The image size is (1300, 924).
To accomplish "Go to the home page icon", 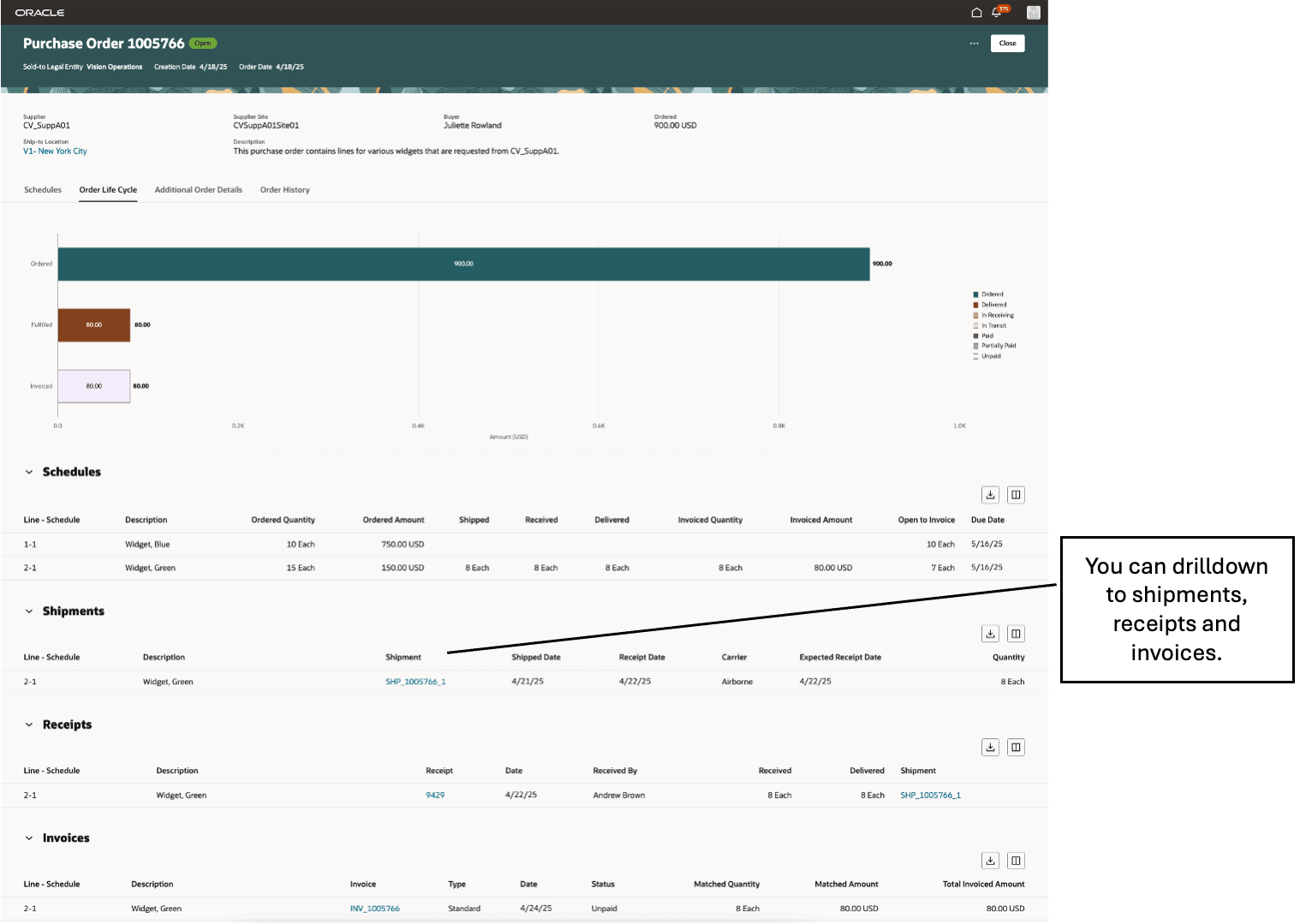I will (x=976, y=12).
